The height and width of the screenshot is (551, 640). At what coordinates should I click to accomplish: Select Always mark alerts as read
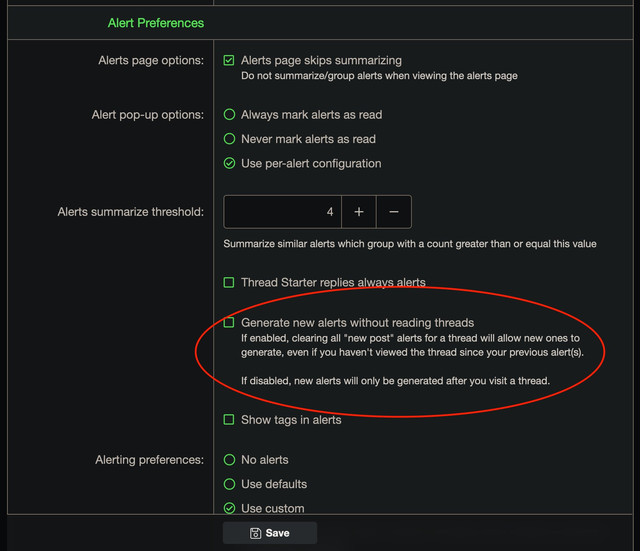point(229,115)
